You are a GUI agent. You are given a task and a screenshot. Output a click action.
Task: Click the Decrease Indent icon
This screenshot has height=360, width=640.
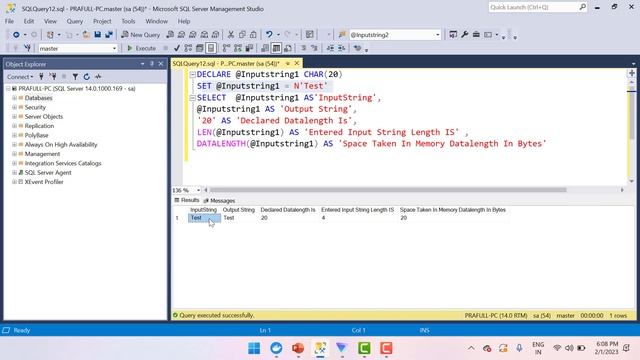pyautogui.click(x=330, y=48)
